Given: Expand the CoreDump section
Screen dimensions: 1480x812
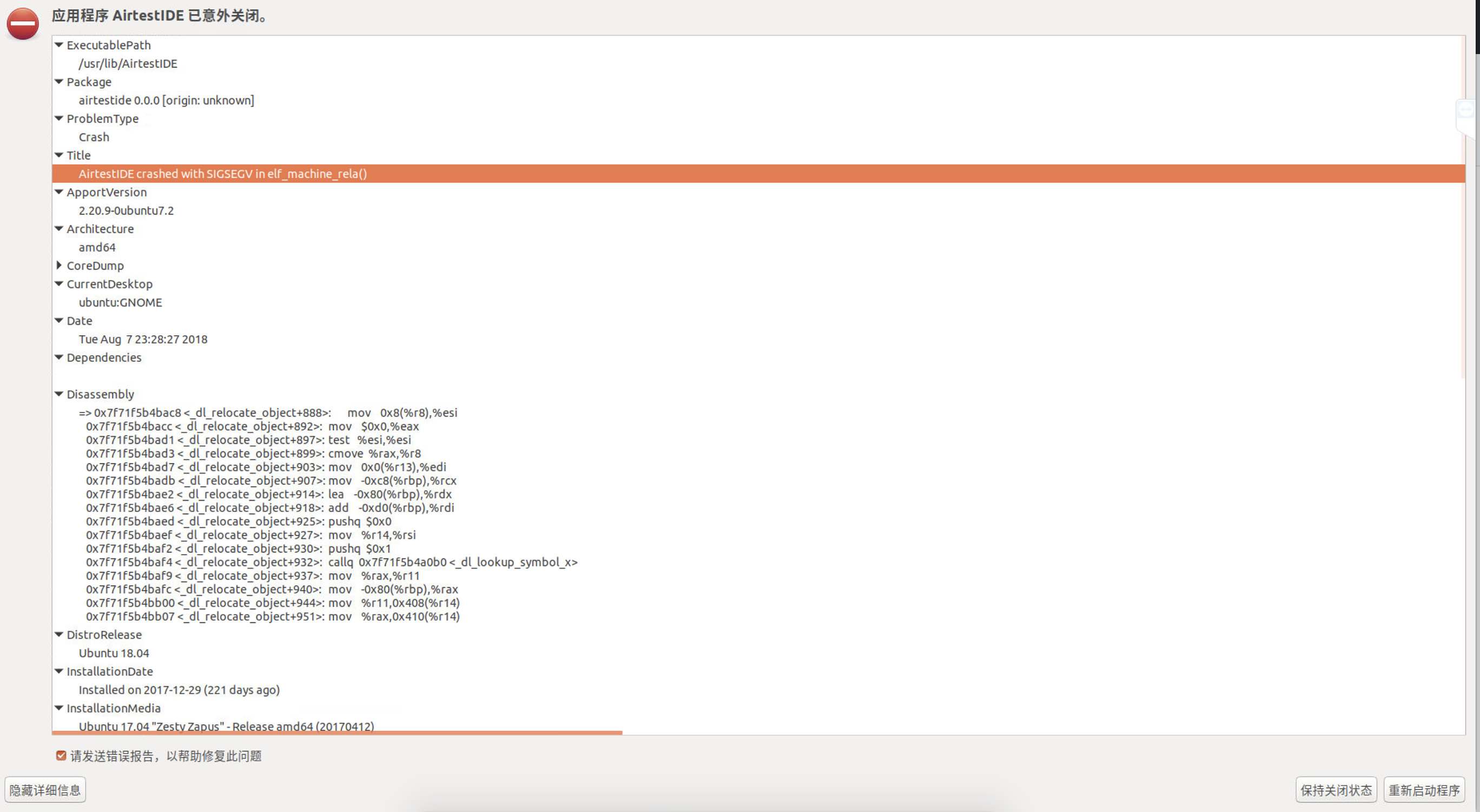Looking at the screenshot, I should 60,265.
